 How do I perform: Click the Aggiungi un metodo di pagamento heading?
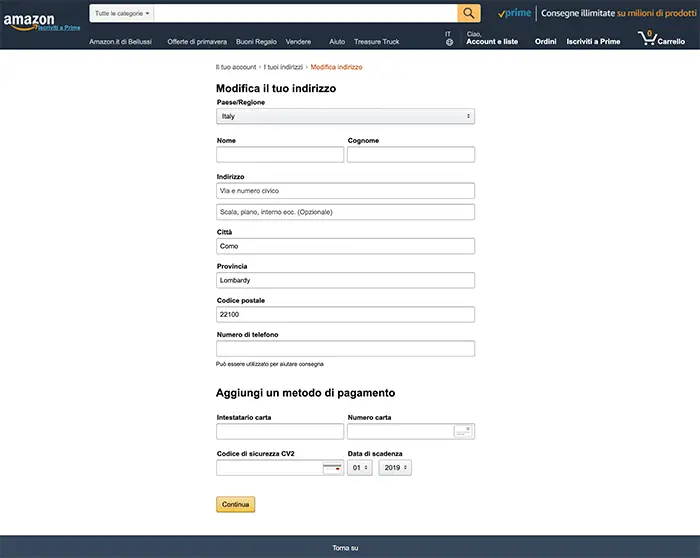point(305,393)
